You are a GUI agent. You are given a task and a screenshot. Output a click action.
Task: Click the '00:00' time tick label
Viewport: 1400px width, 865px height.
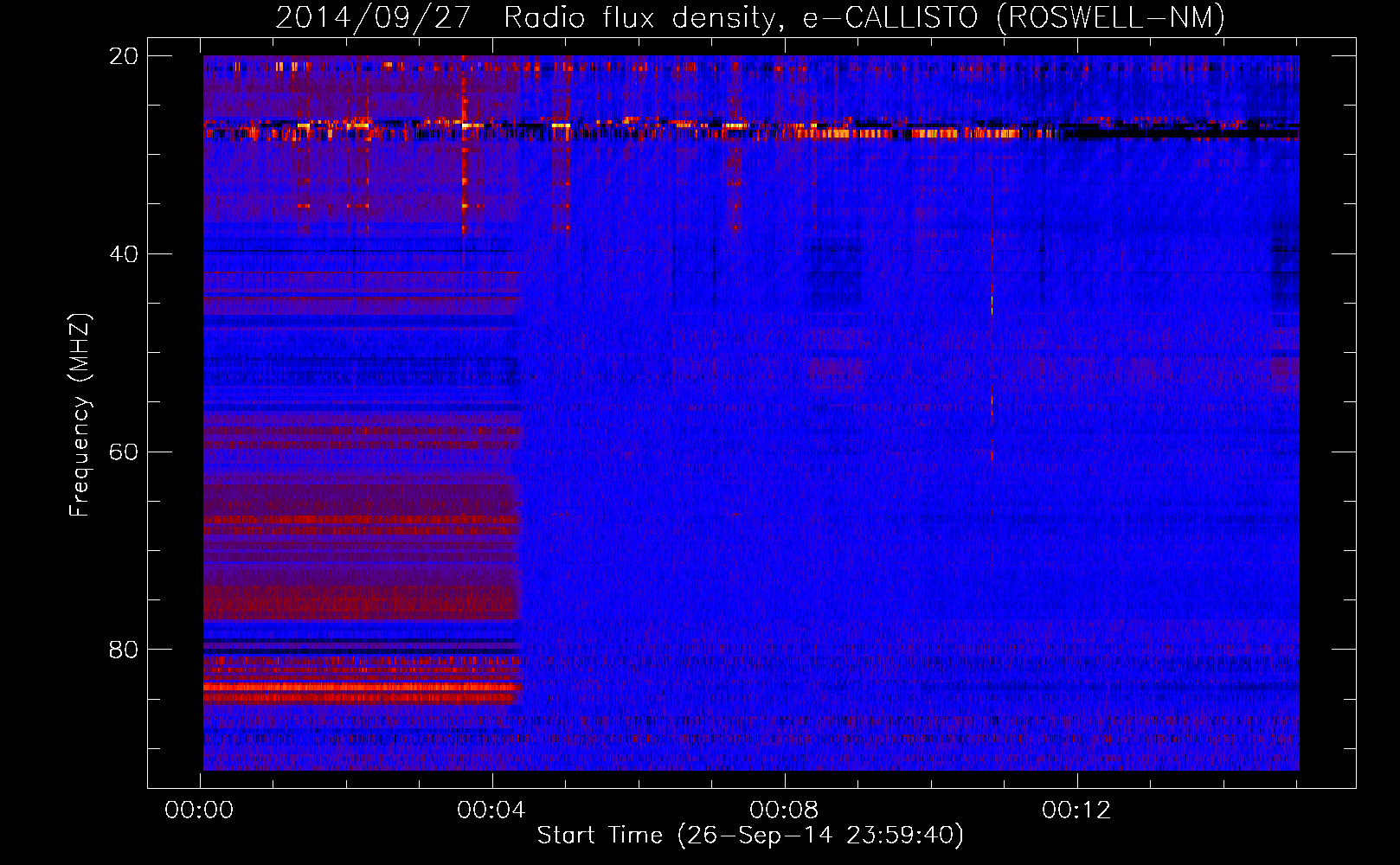[x=199, y=810]
